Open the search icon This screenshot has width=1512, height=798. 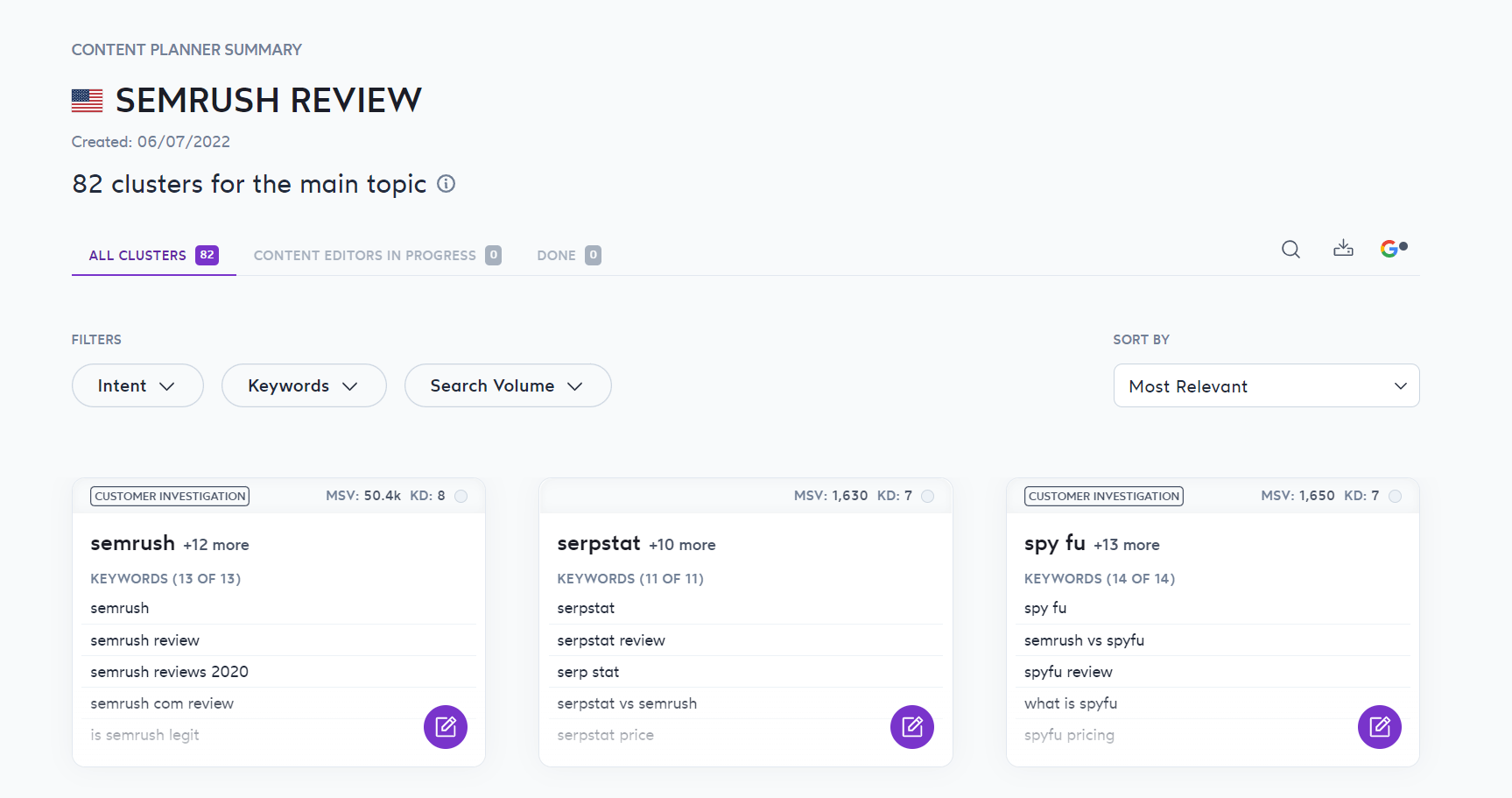pyautogui.click(x=1290, y=249)
